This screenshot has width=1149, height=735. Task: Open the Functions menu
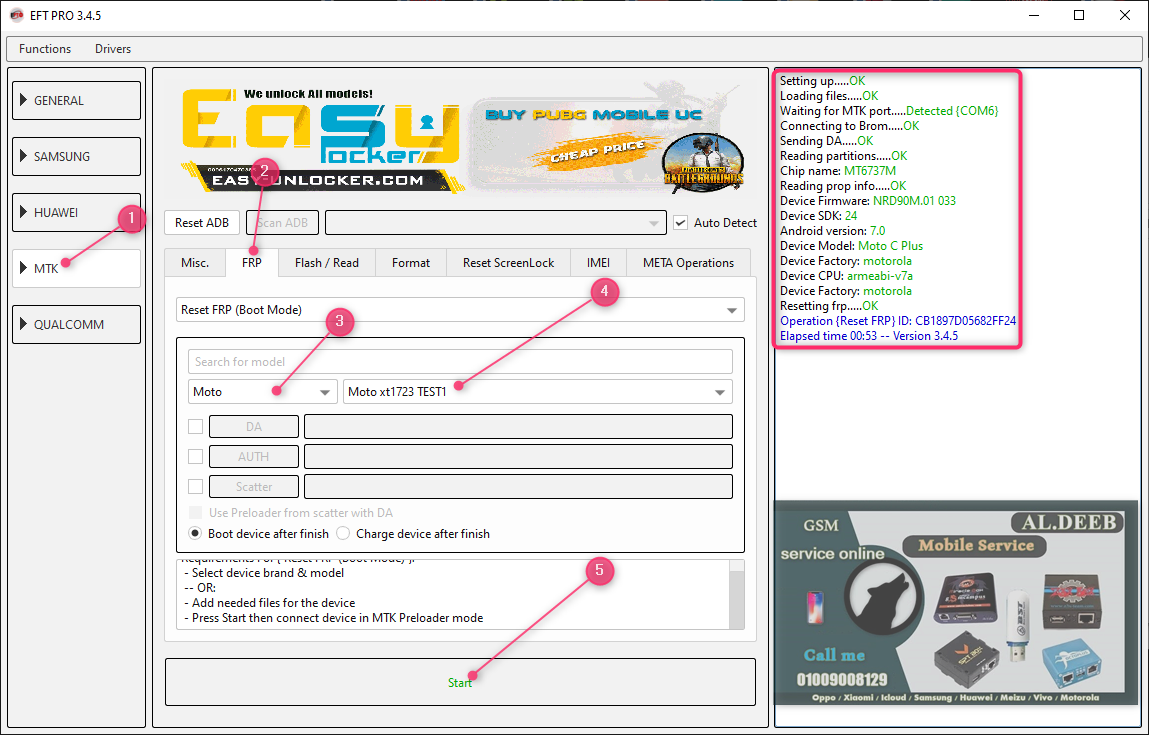point(45,49)
